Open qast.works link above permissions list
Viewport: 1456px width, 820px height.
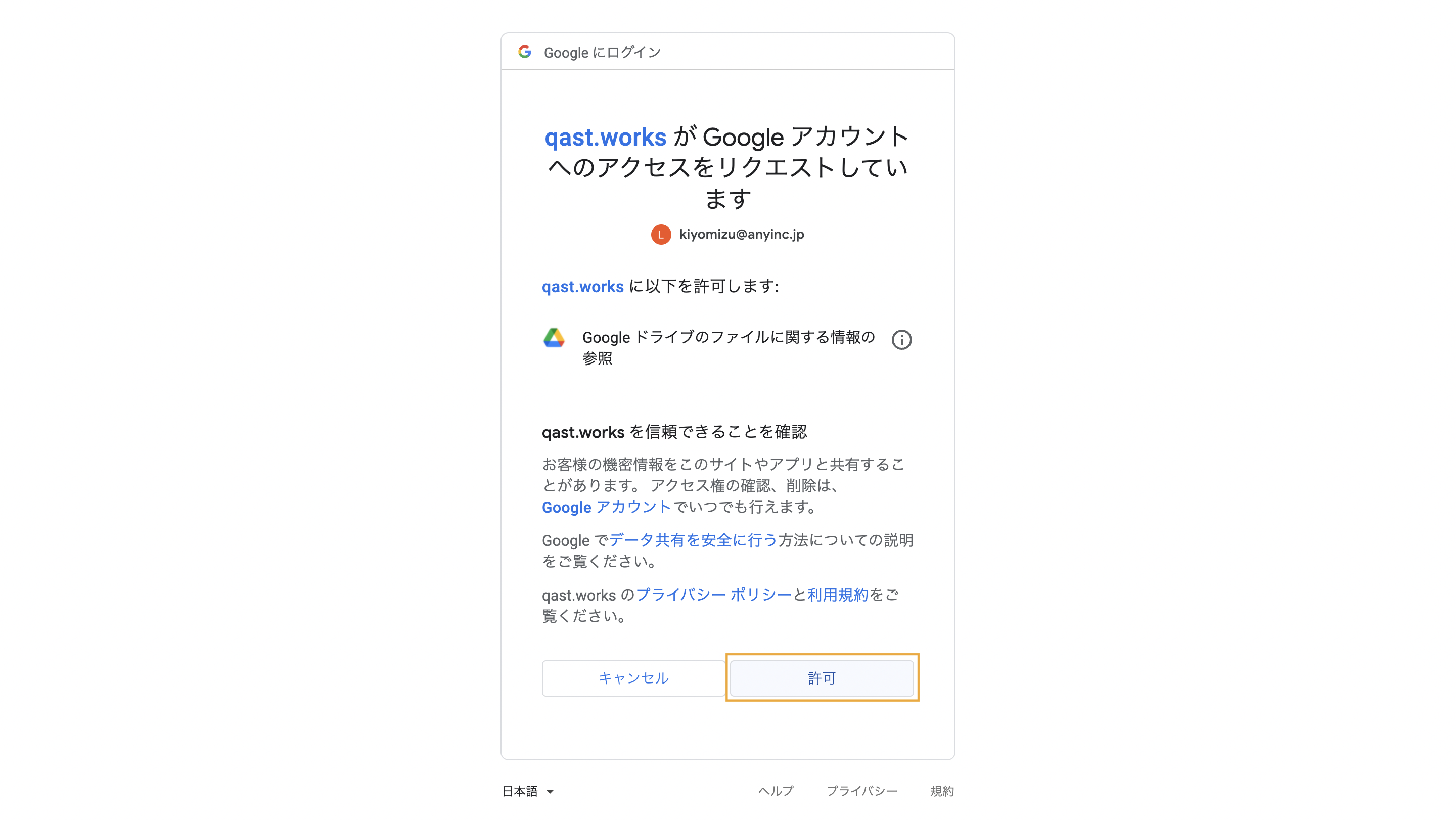pos(583,287)
